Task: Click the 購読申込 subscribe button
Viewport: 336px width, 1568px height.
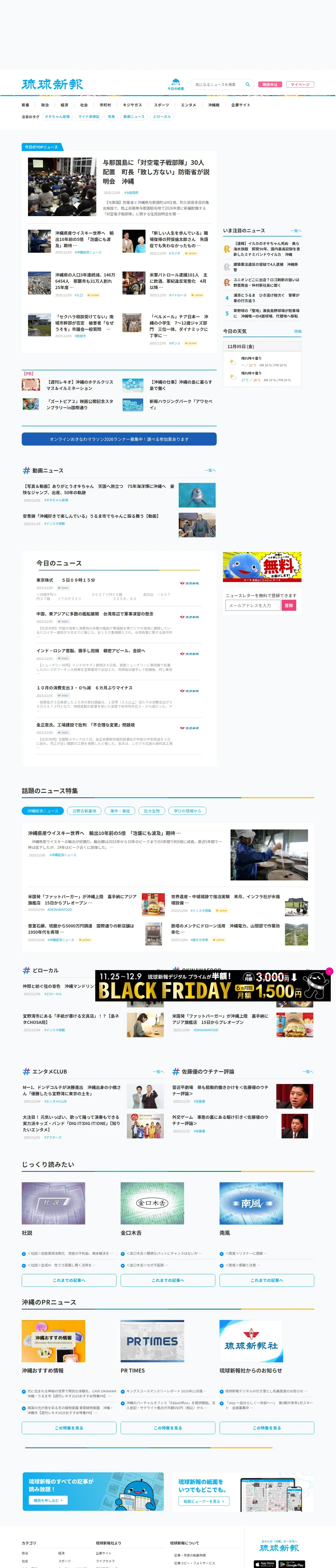Action: pos(270,85)
